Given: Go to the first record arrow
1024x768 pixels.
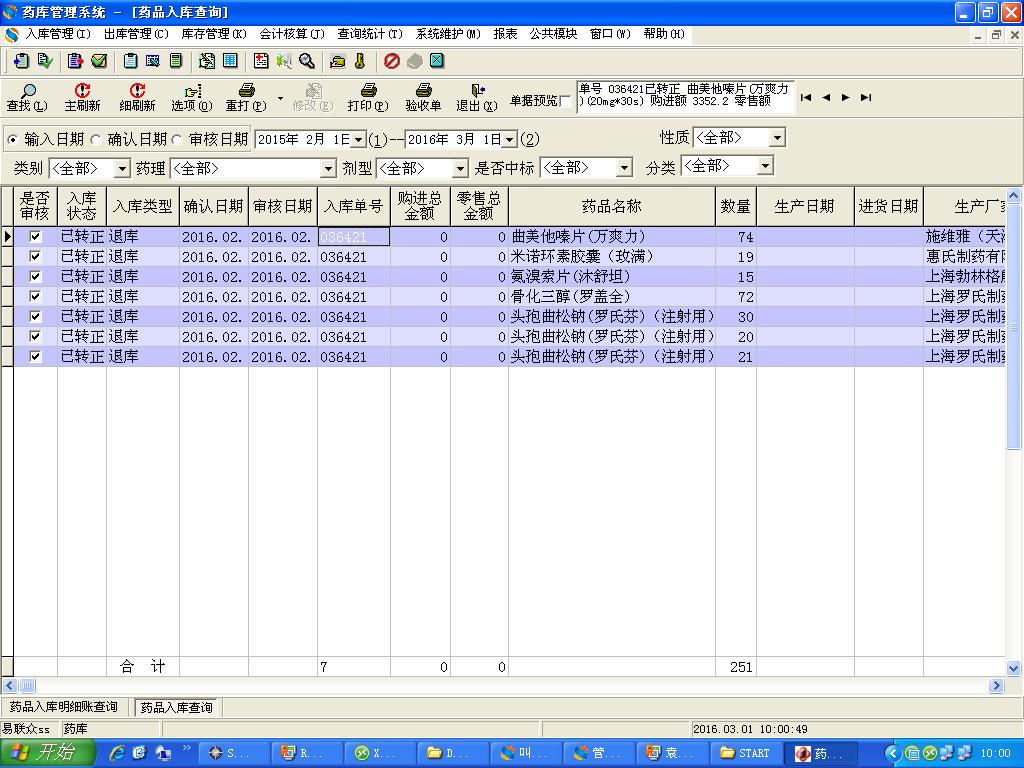Looking at the screenshot, I should (806, 97).
